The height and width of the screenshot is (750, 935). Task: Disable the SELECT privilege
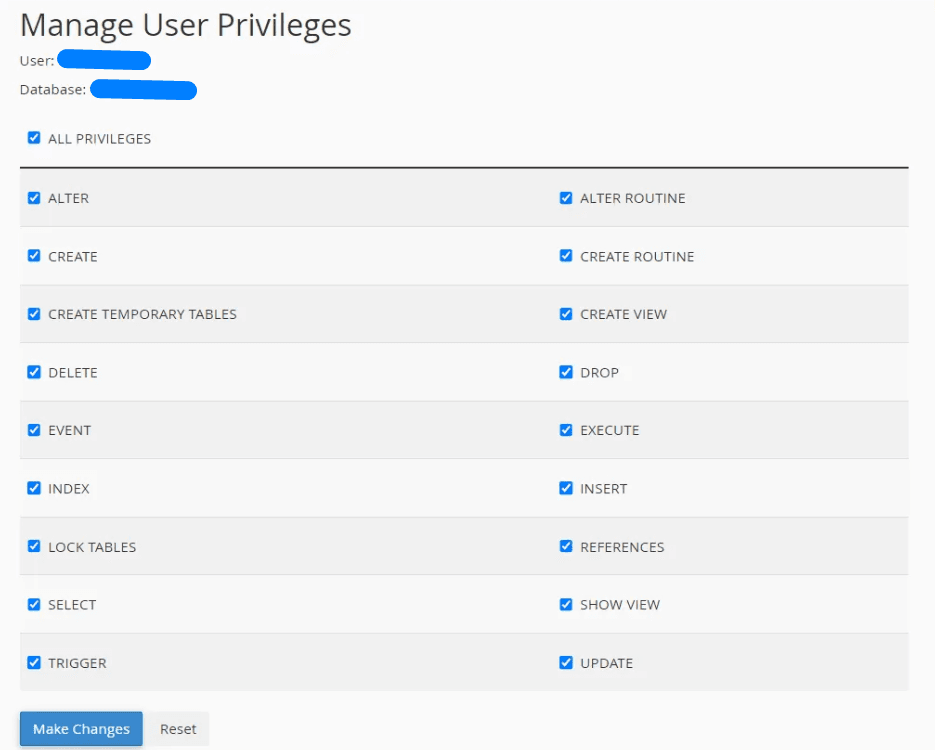tap(34, 605)
